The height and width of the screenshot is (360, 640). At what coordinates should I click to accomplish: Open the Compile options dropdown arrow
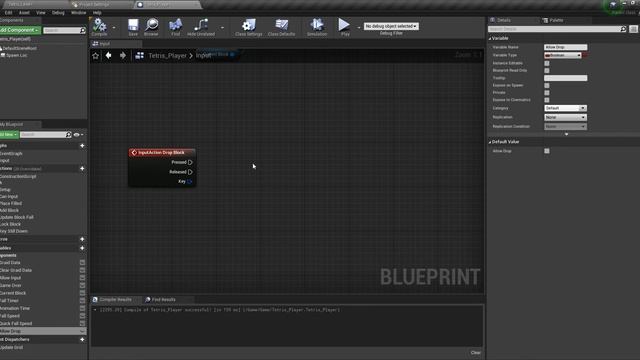[x=114, y=28]
